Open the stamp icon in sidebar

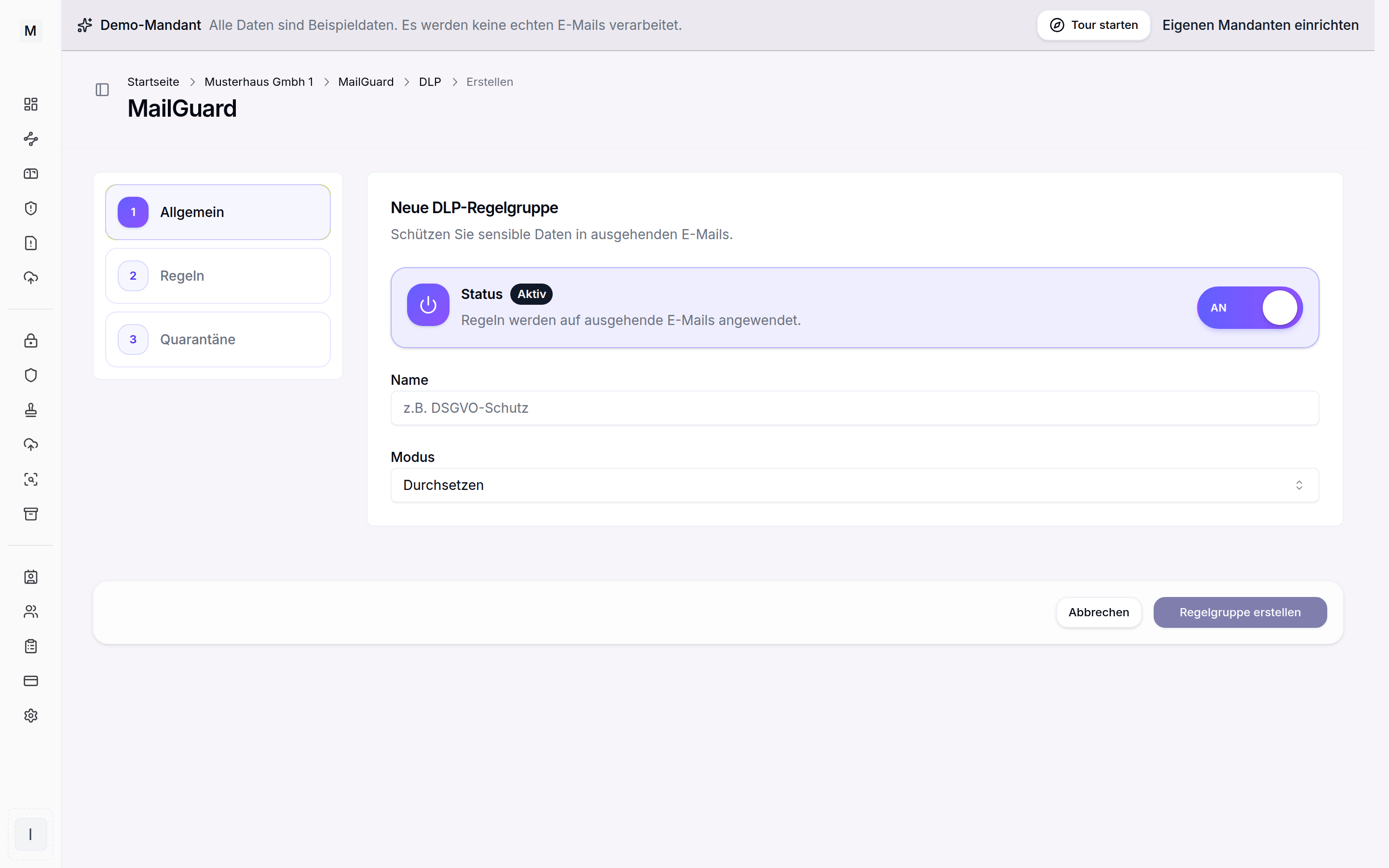point(30,410)
